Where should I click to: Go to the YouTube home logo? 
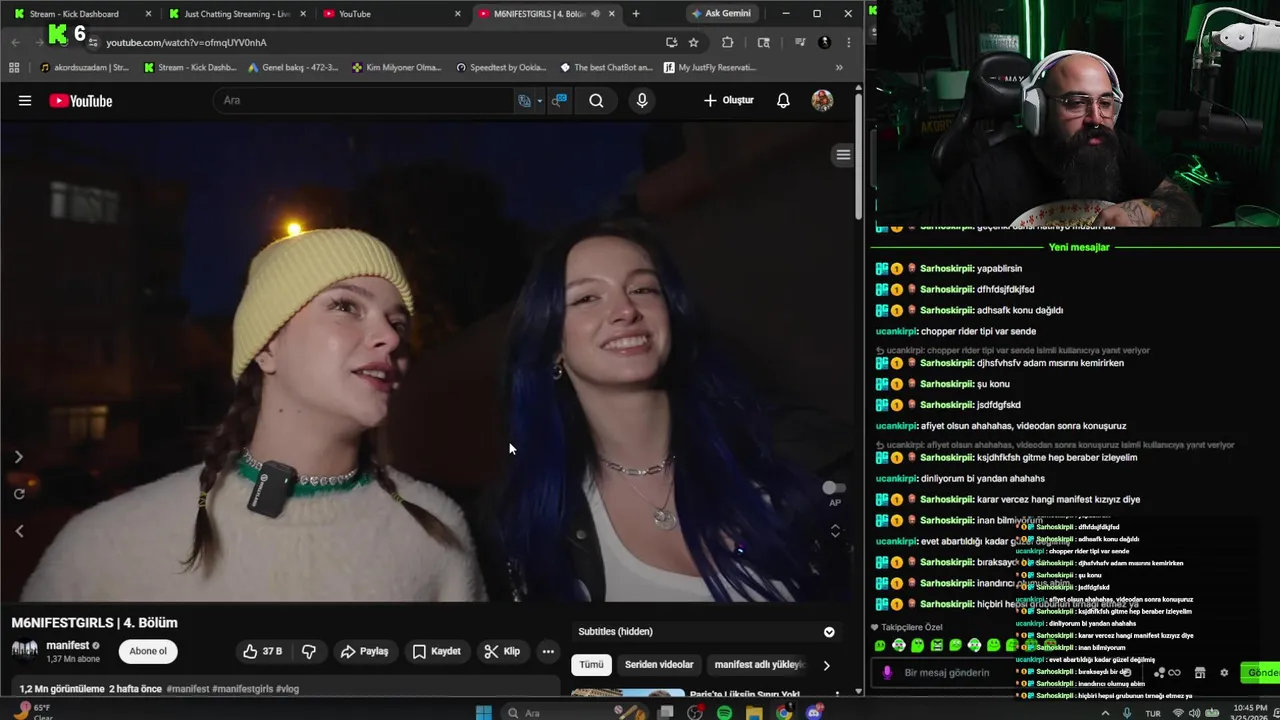point(81,100)
